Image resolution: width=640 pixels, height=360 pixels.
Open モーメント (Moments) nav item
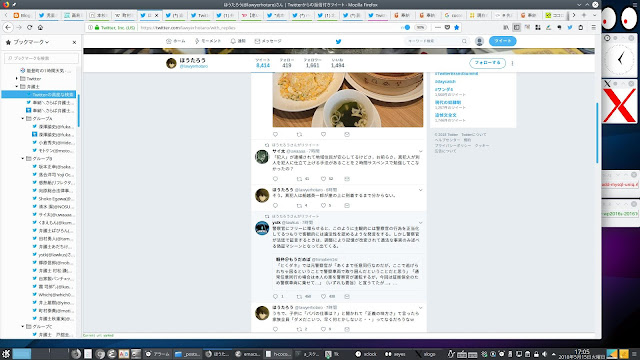[208, 41]
